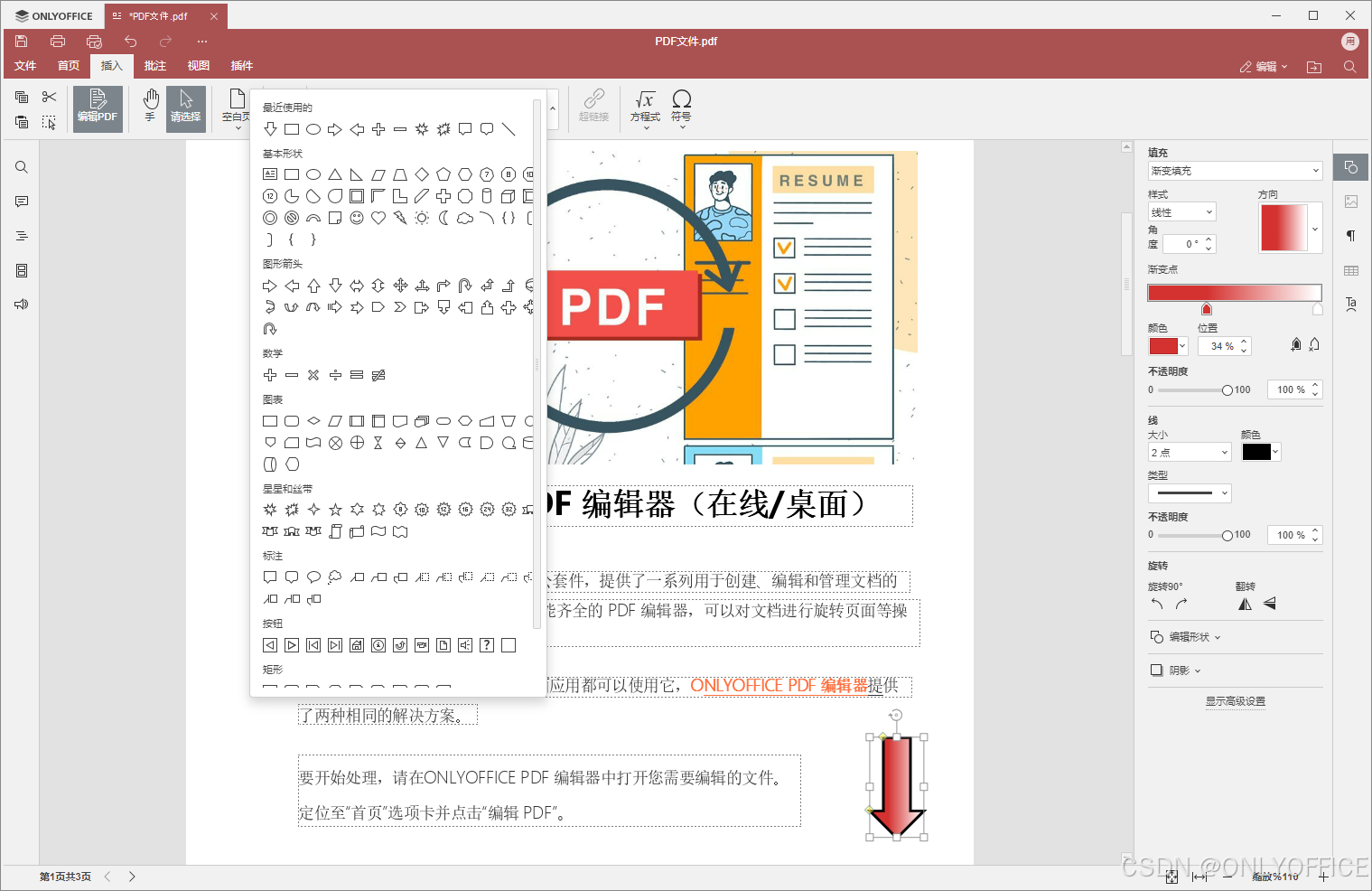
Task: Pick the 5-point star shape
Action: coord(335,510)
